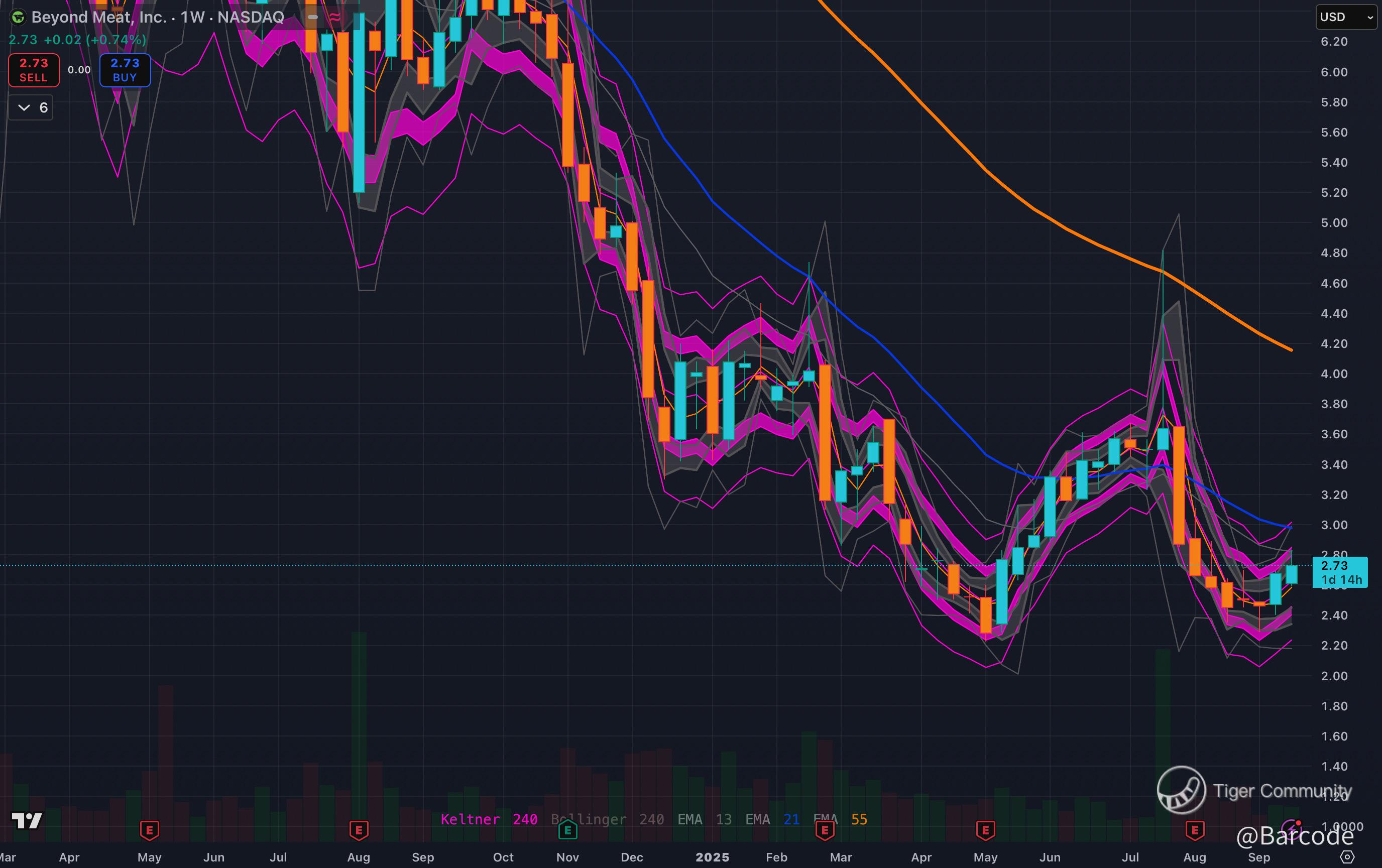Click the 2.73 SELL button
The width and height of the screenshot is (1382, 868).
click(x=33, y=70)
